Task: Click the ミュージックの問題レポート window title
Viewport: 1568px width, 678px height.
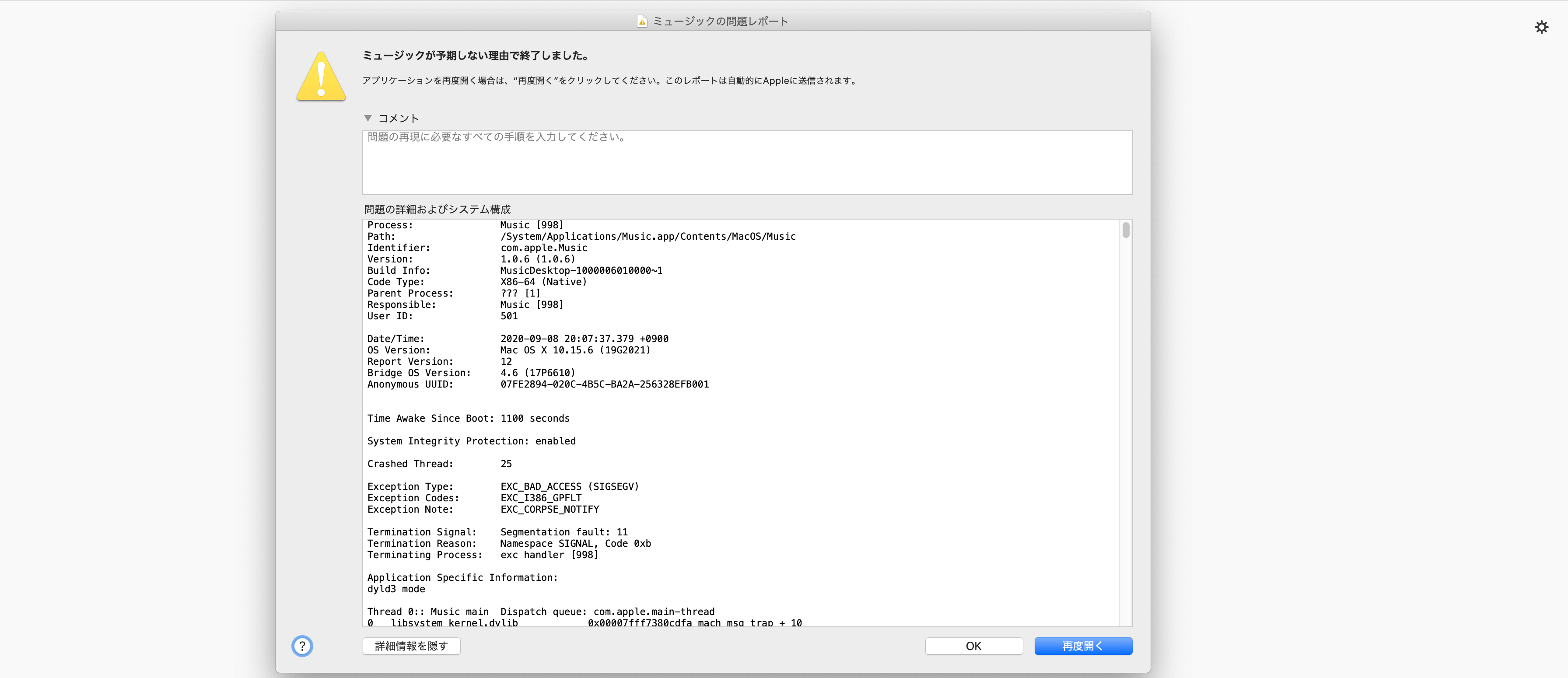Action: tap(720, 21)
